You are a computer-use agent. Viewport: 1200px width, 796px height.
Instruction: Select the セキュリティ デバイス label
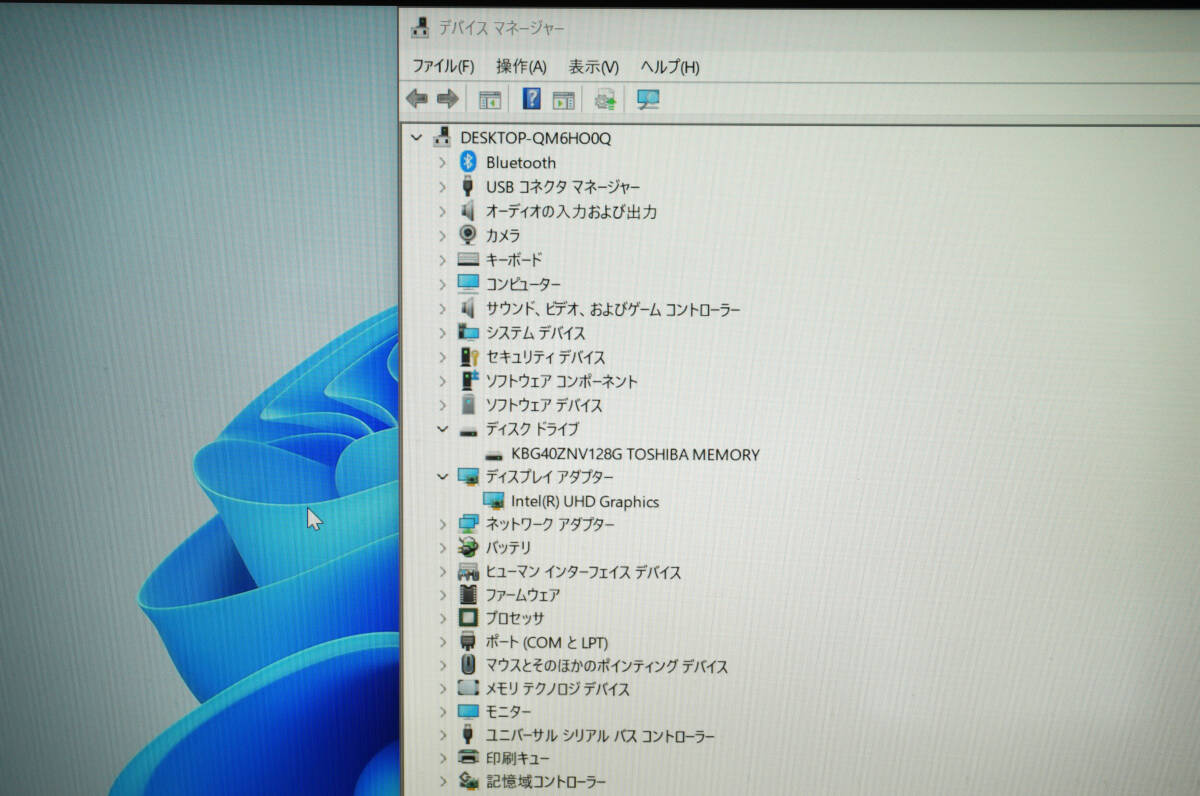click(545, 357)
